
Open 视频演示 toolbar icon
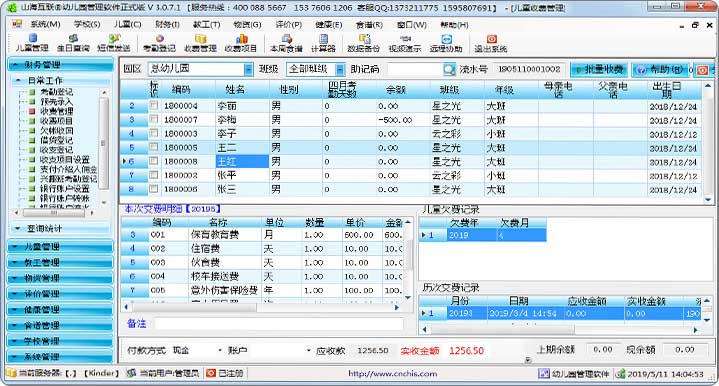[x=405, y=43]
